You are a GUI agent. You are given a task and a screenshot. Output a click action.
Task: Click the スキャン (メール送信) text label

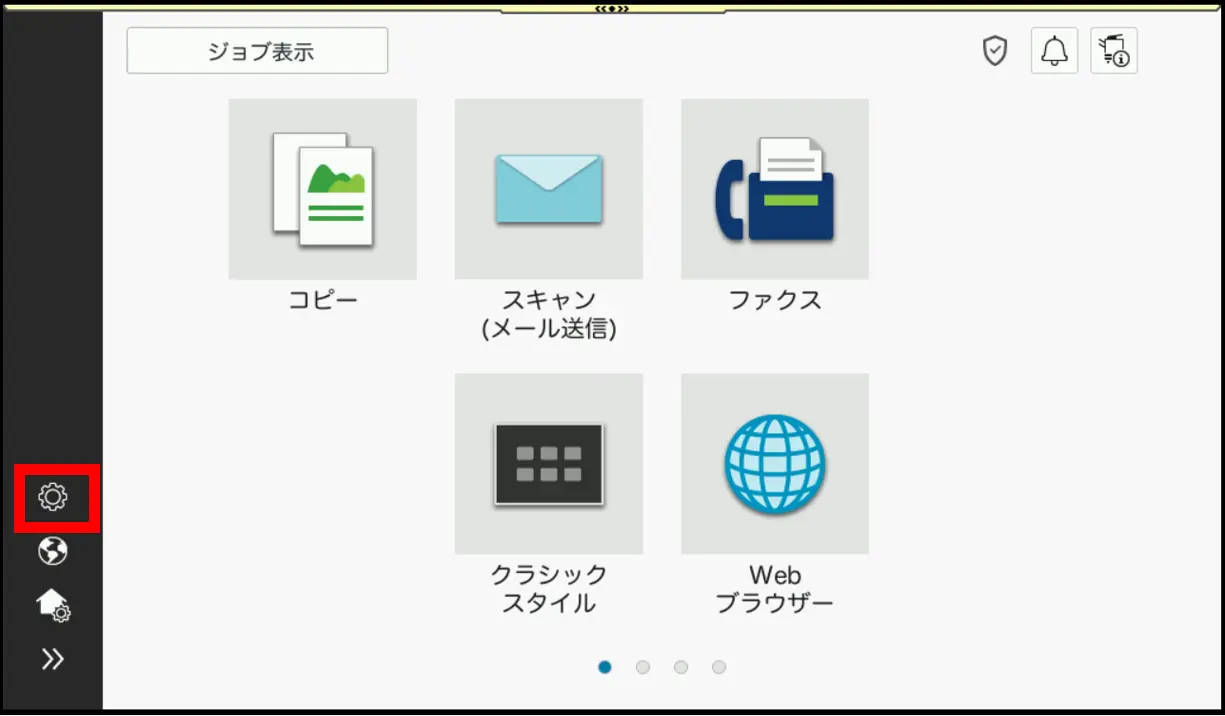click(x=548, y=314)
